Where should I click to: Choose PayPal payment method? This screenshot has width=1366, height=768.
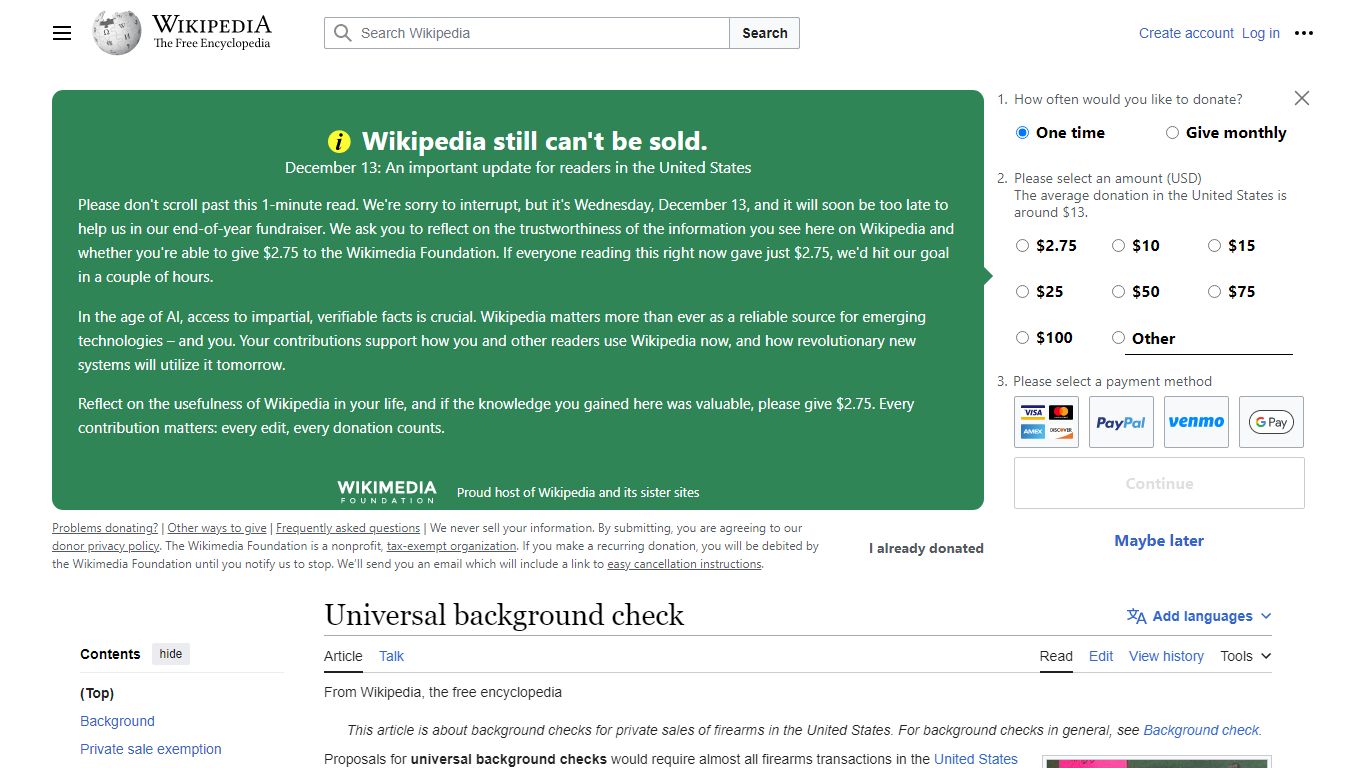[1121, 422]
